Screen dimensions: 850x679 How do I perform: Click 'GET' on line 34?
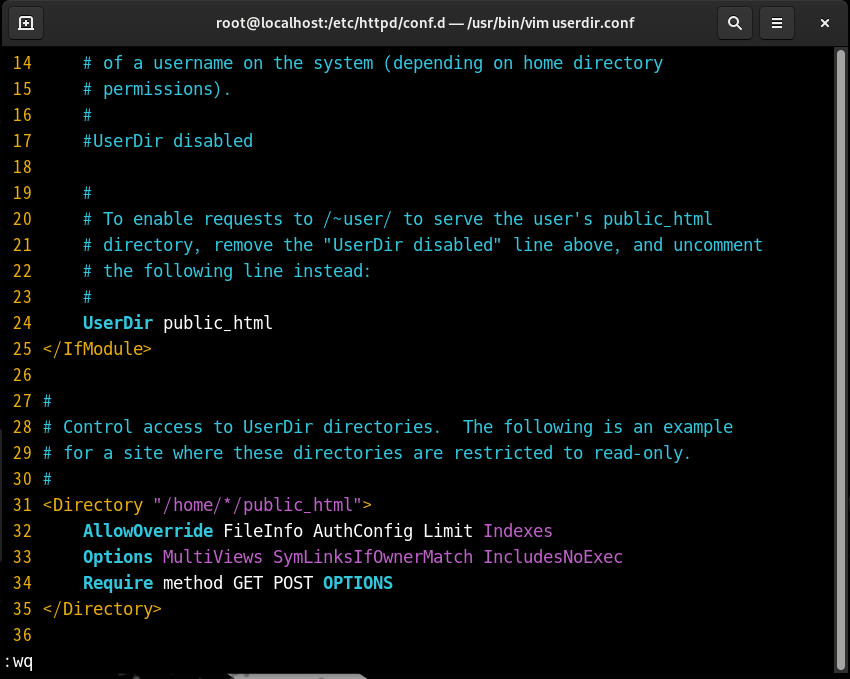point(248,583)
